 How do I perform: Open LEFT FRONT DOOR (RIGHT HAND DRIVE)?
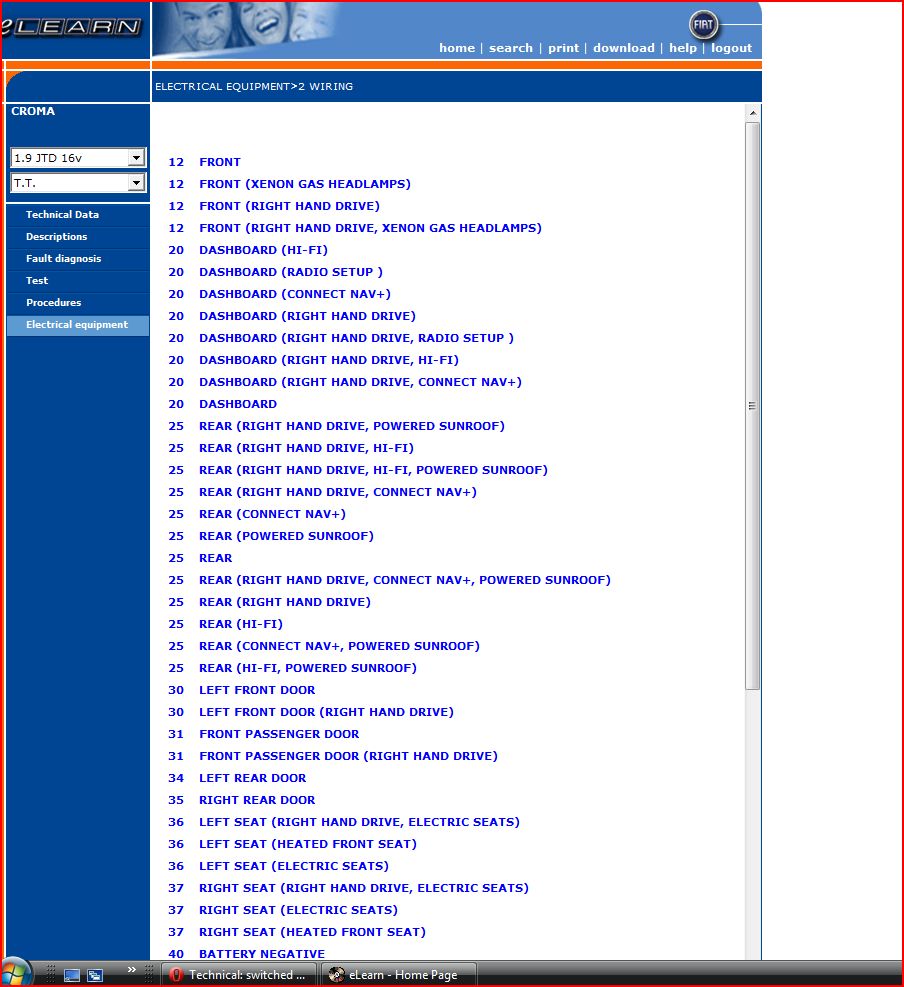pyautogui.click(x=326, y=713)
